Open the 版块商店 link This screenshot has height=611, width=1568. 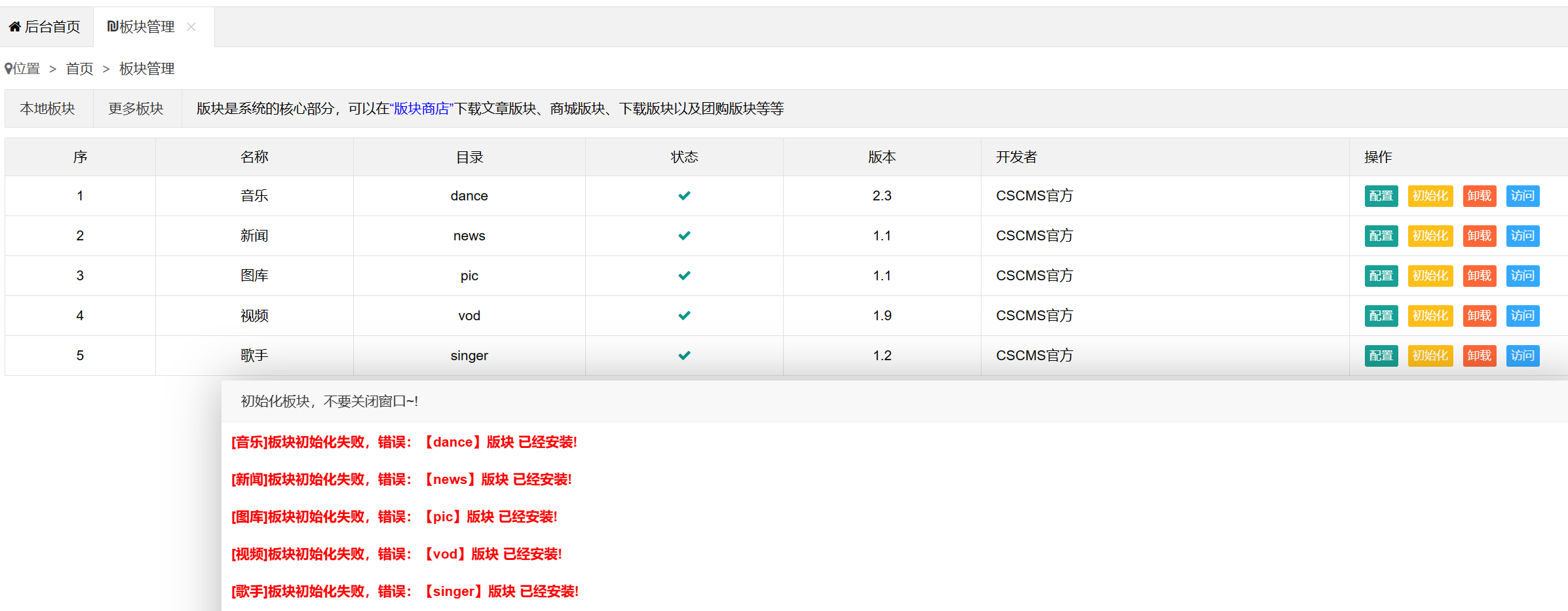pos(422,109)
